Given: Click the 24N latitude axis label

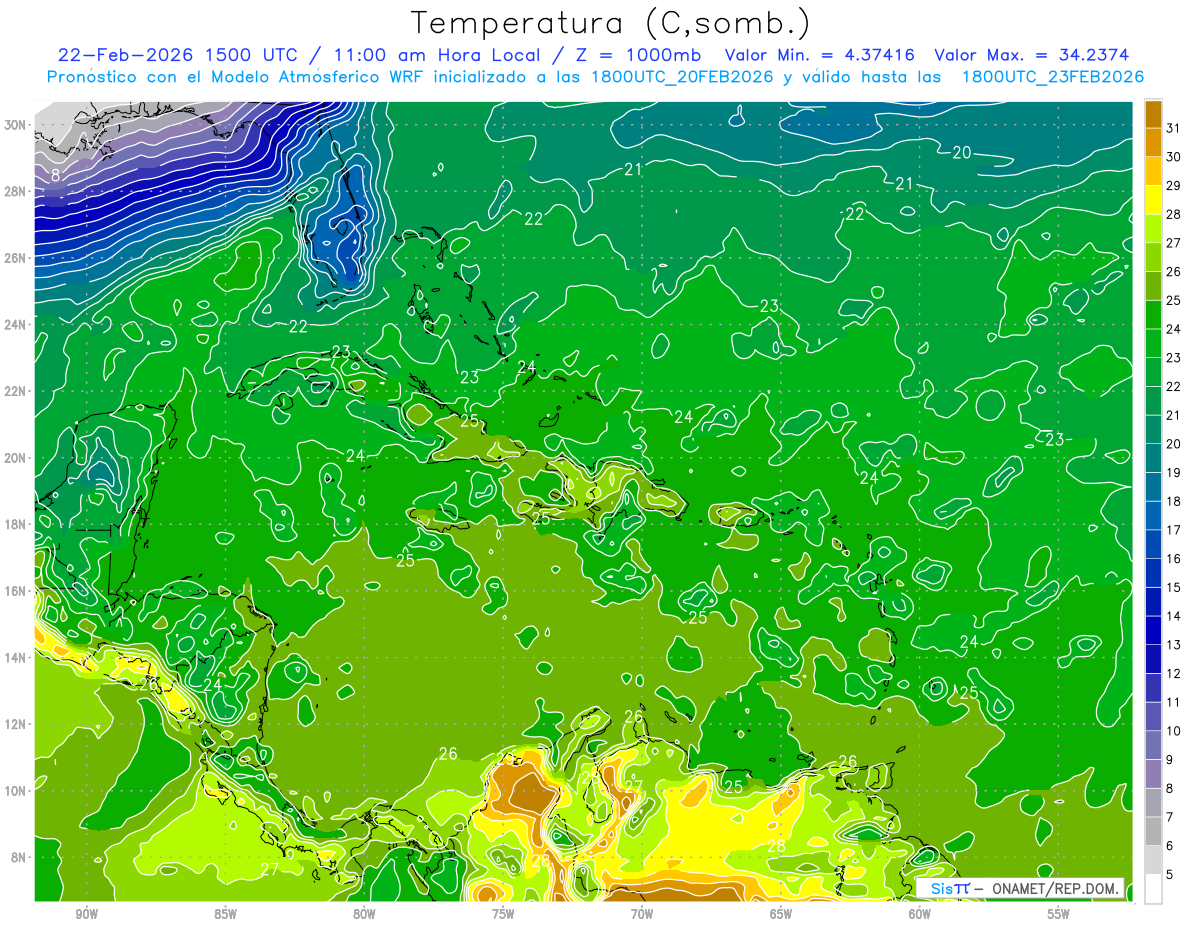Looking at the screenshot, I should pyautogui.click(x=16, y=324).
